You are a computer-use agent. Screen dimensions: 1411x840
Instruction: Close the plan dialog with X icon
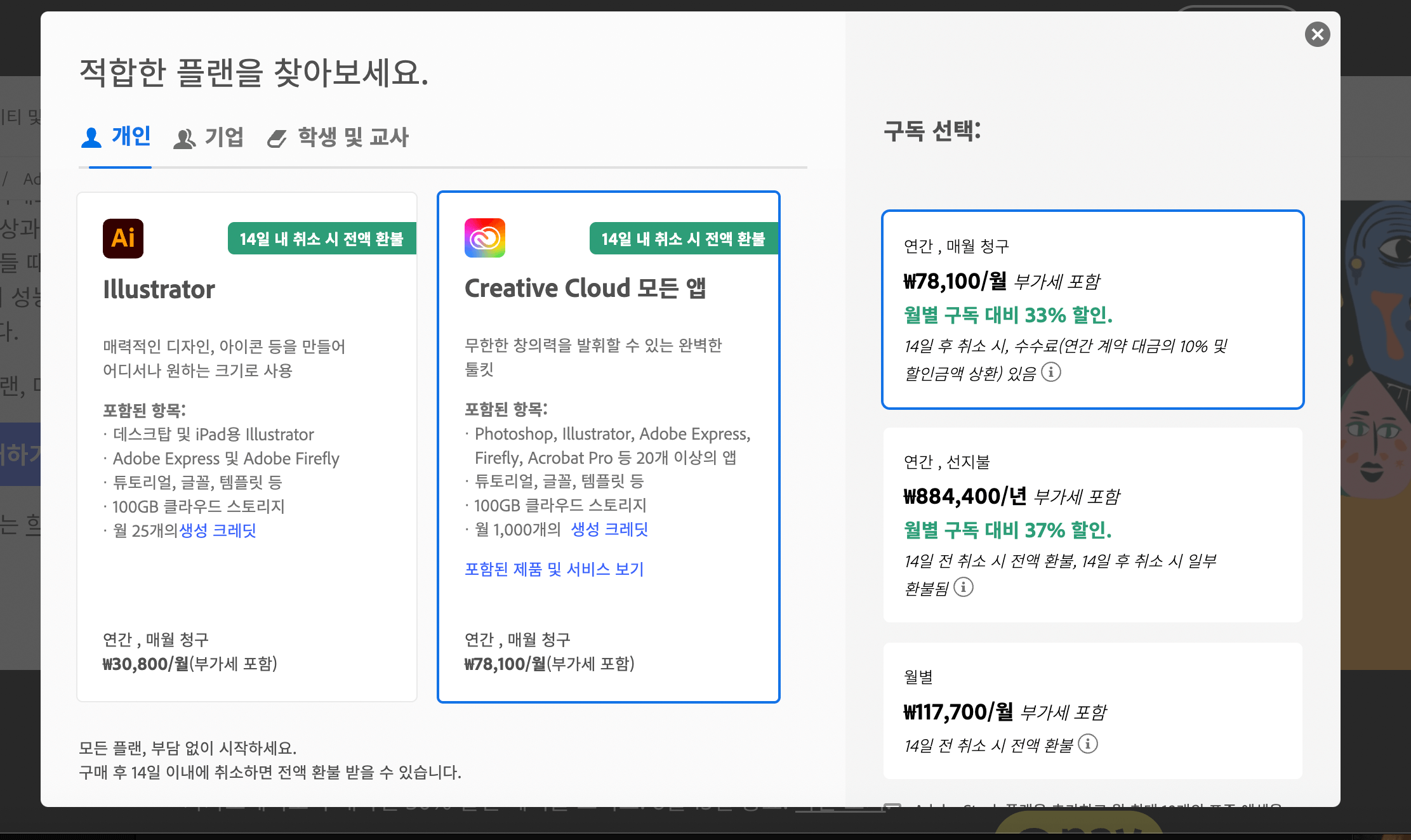pos(1317,34)
